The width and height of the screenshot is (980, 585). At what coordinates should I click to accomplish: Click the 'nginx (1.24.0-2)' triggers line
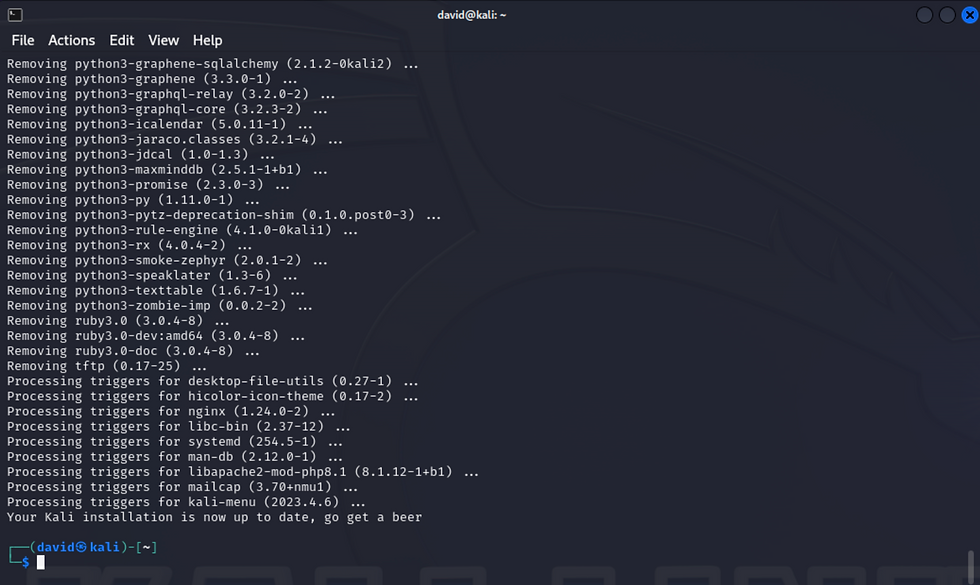[171, 411]
